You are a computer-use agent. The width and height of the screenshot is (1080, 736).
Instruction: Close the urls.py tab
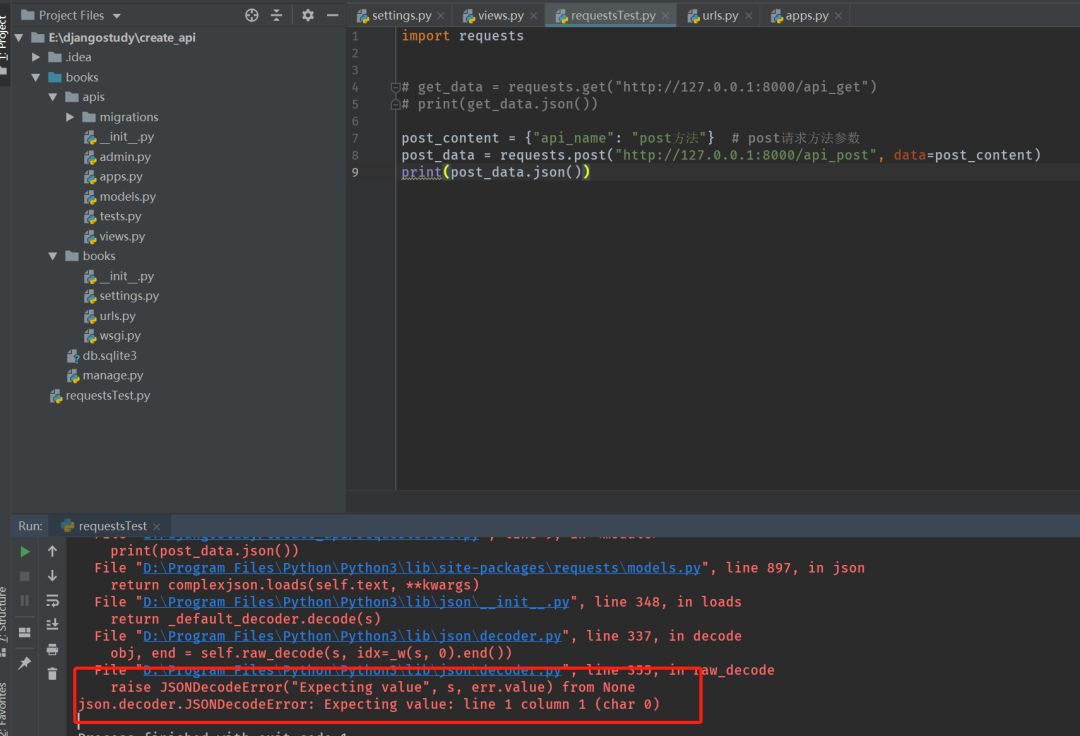[x=749, y=16]
